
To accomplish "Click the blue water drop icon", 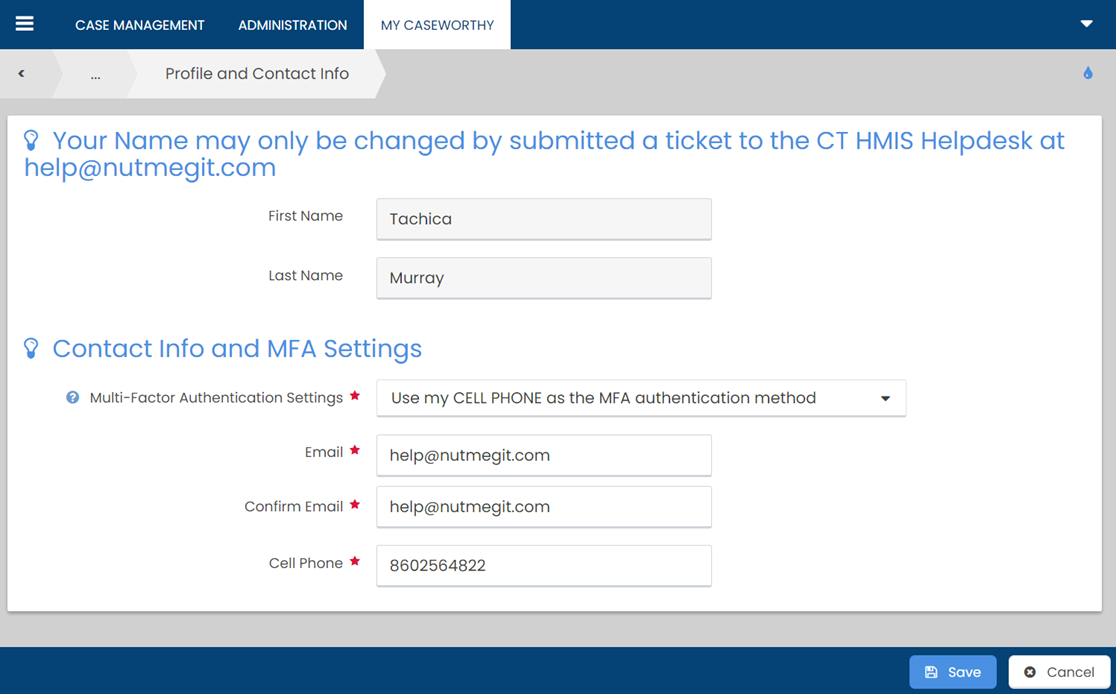I will pos(1088,73).
